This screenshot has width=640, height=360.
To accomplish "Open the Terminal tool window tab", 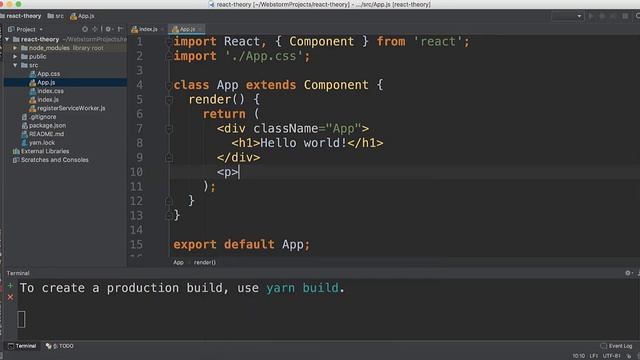I will click(22, 346).
